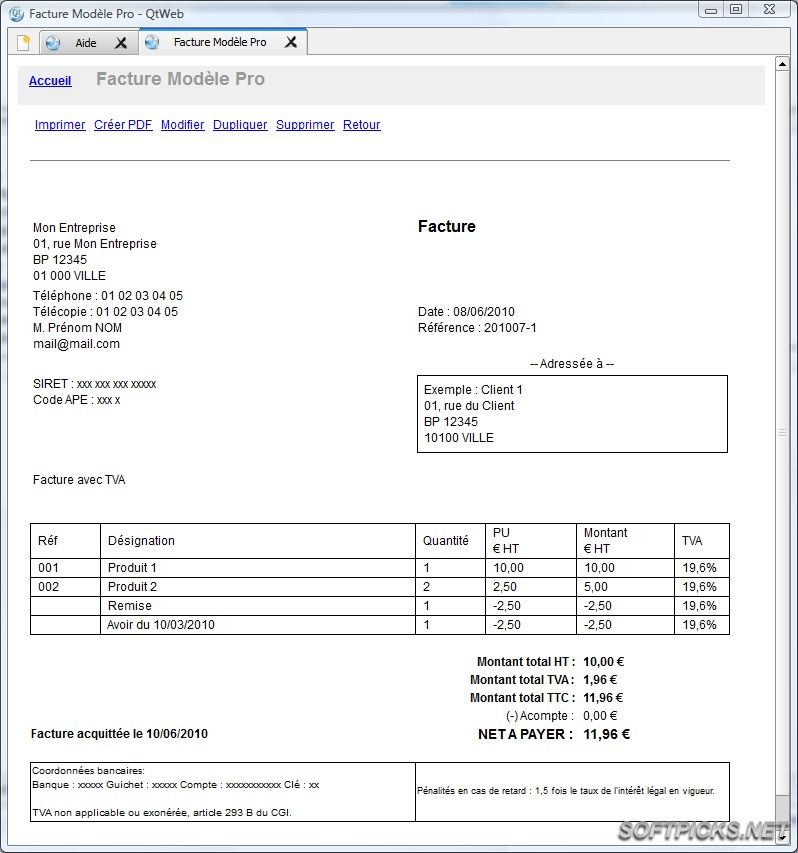The image size is (798, 853).
Task: Click the Imprimer link
Action: (60, 125)
